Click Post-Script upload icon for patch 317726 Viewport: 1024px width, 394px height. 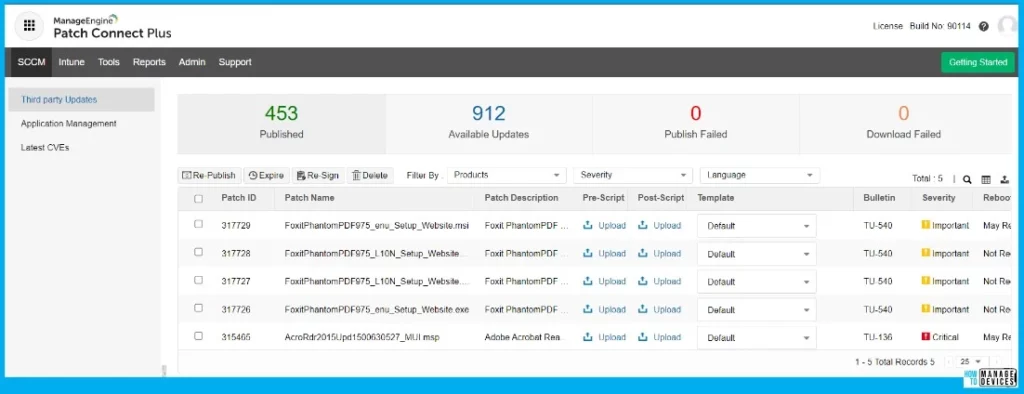click(x=643, y=309)
